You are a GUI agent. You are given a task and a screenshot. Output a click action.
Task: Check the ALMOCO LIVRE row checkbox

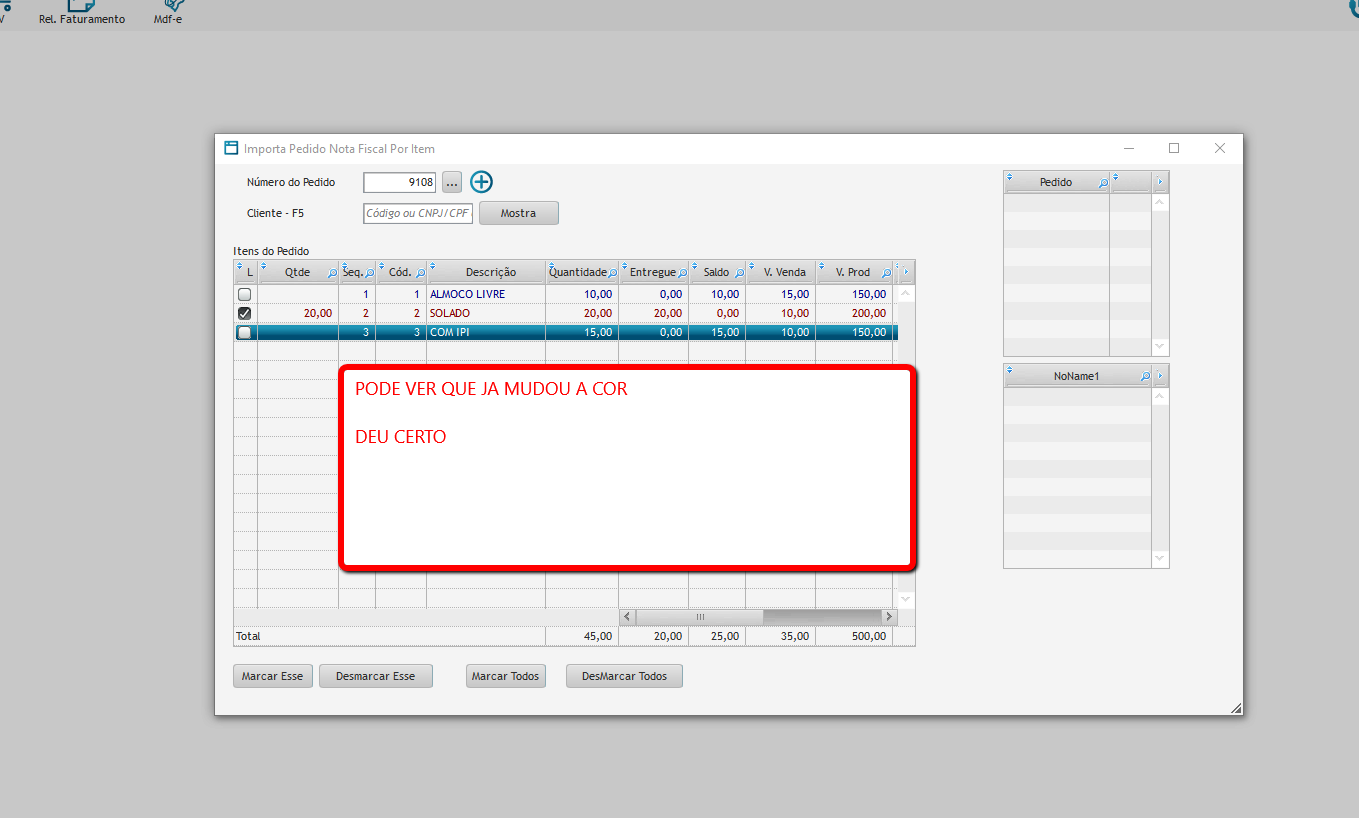pos(244,294)
